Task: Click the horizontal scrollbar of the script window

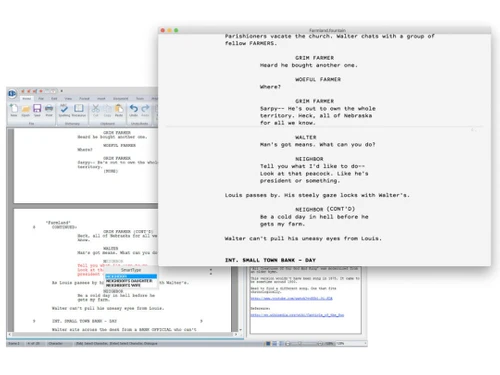Action: click(x=123, y=334)
